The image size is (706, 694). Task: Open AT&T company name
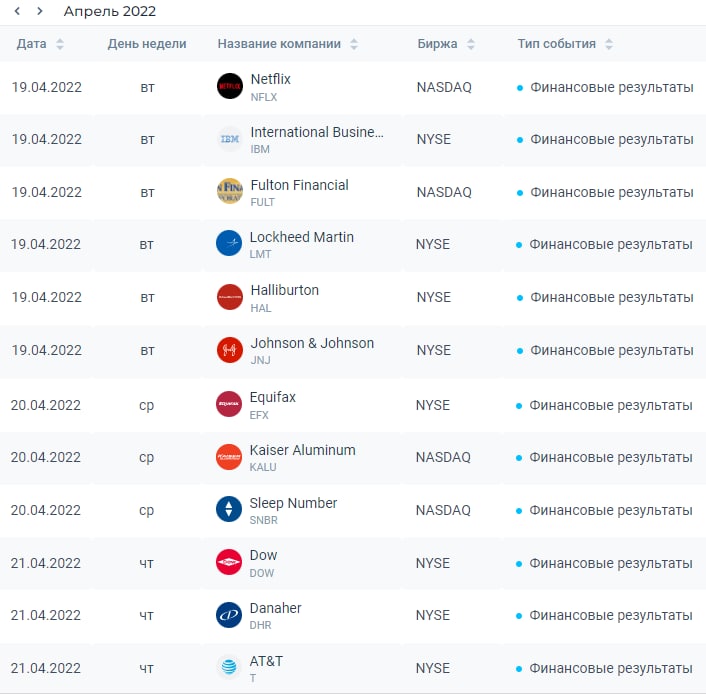coord(266,661)
